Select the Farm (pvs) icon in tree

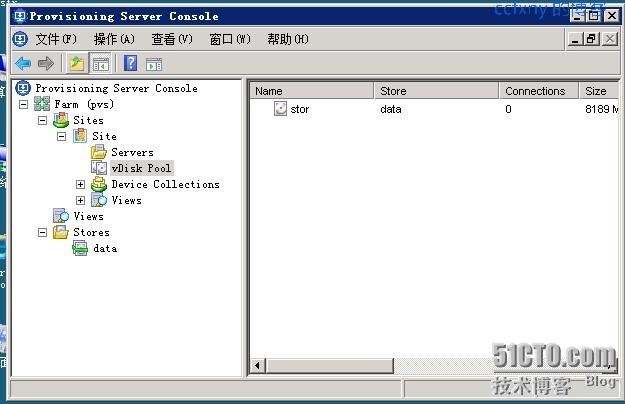click(42, 104)
